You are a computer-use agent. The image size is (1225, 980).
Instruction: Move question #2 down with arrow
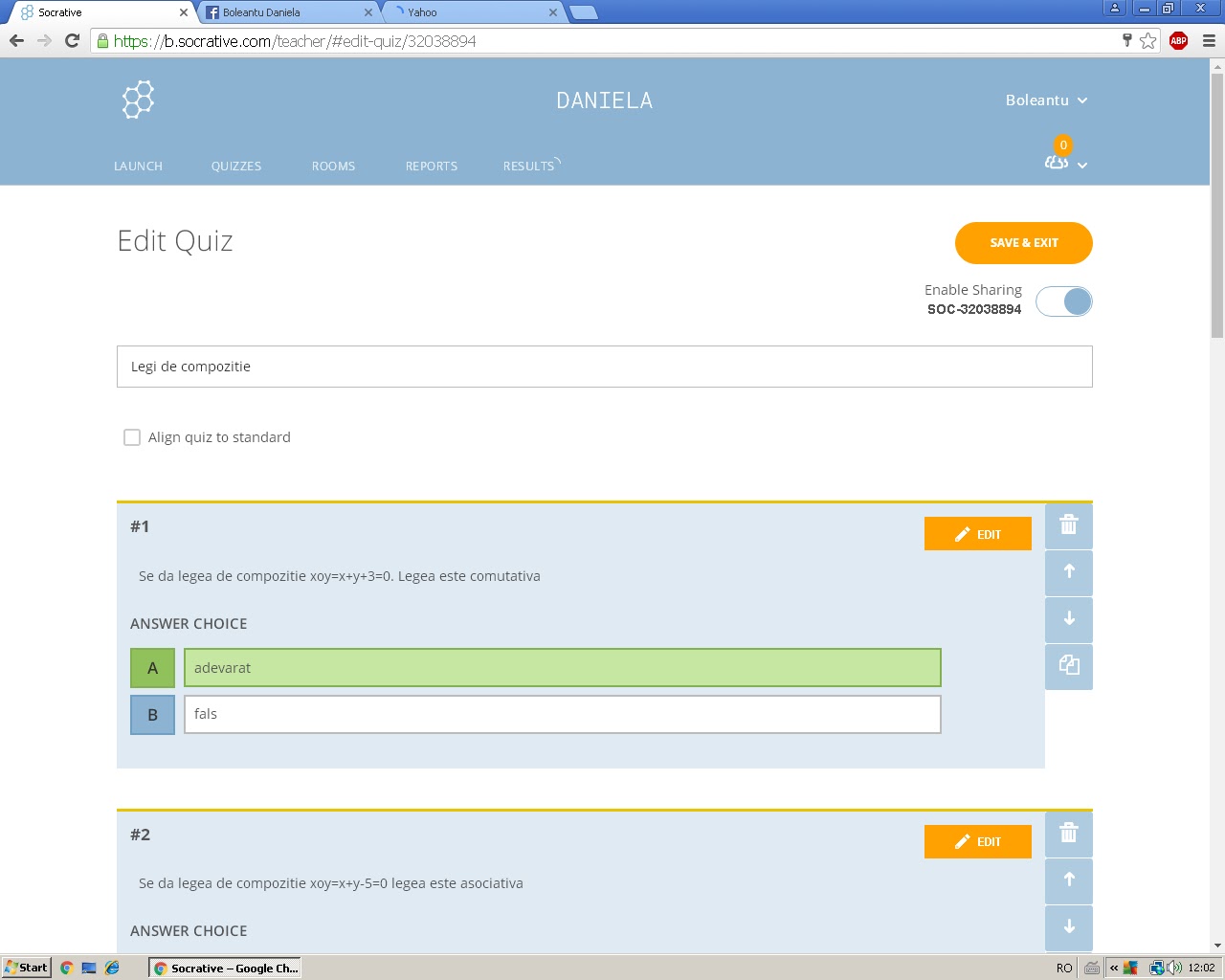coord(1069,927)
